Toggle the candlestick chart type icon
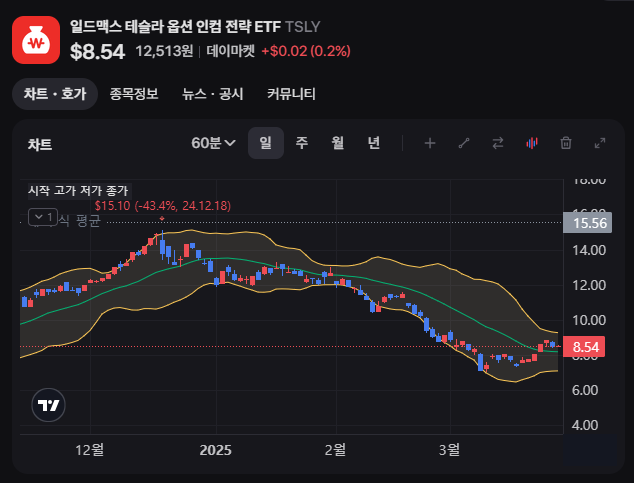 tap(532, 143)
